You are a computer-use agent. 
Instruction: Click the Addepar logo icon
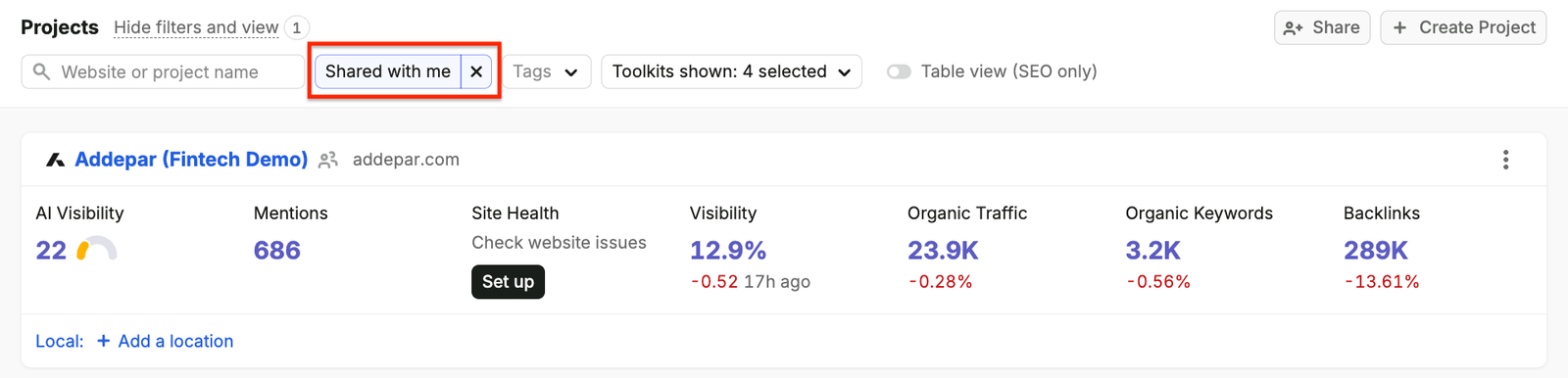click(56, 160)
